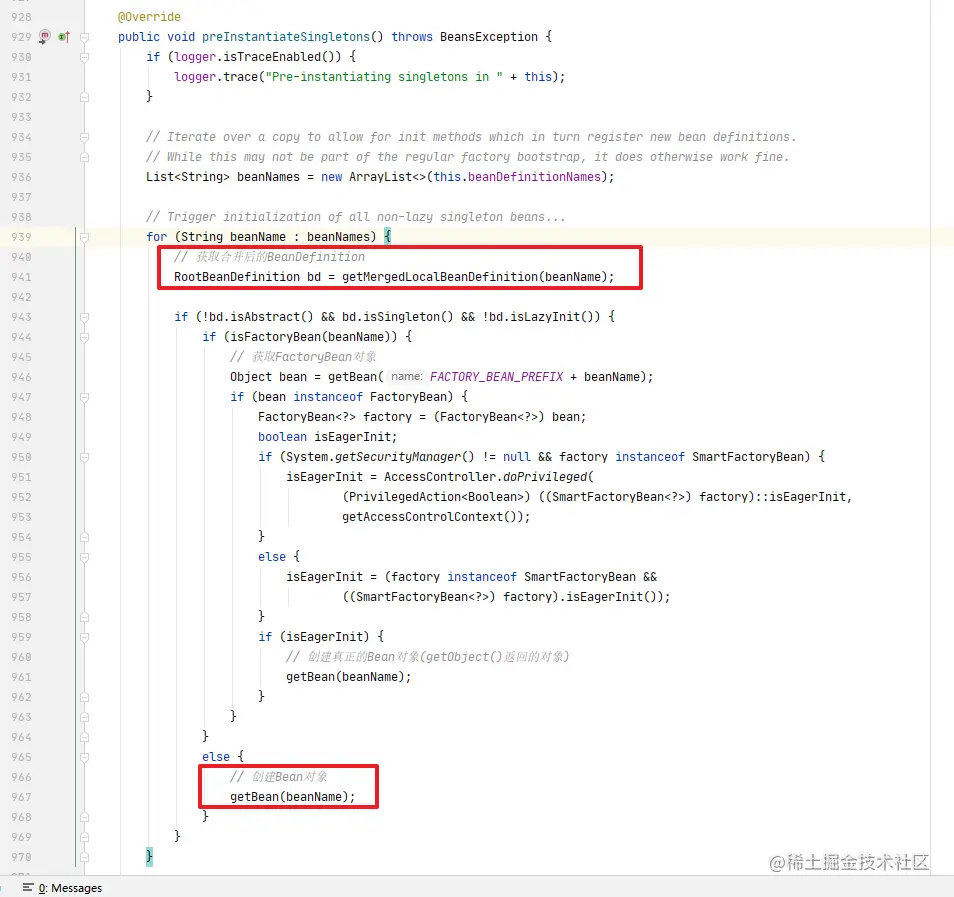Collapse the for loop fold marker at line 939
Image resolution: width=954 pixels, height=897 pixels.
85,237
